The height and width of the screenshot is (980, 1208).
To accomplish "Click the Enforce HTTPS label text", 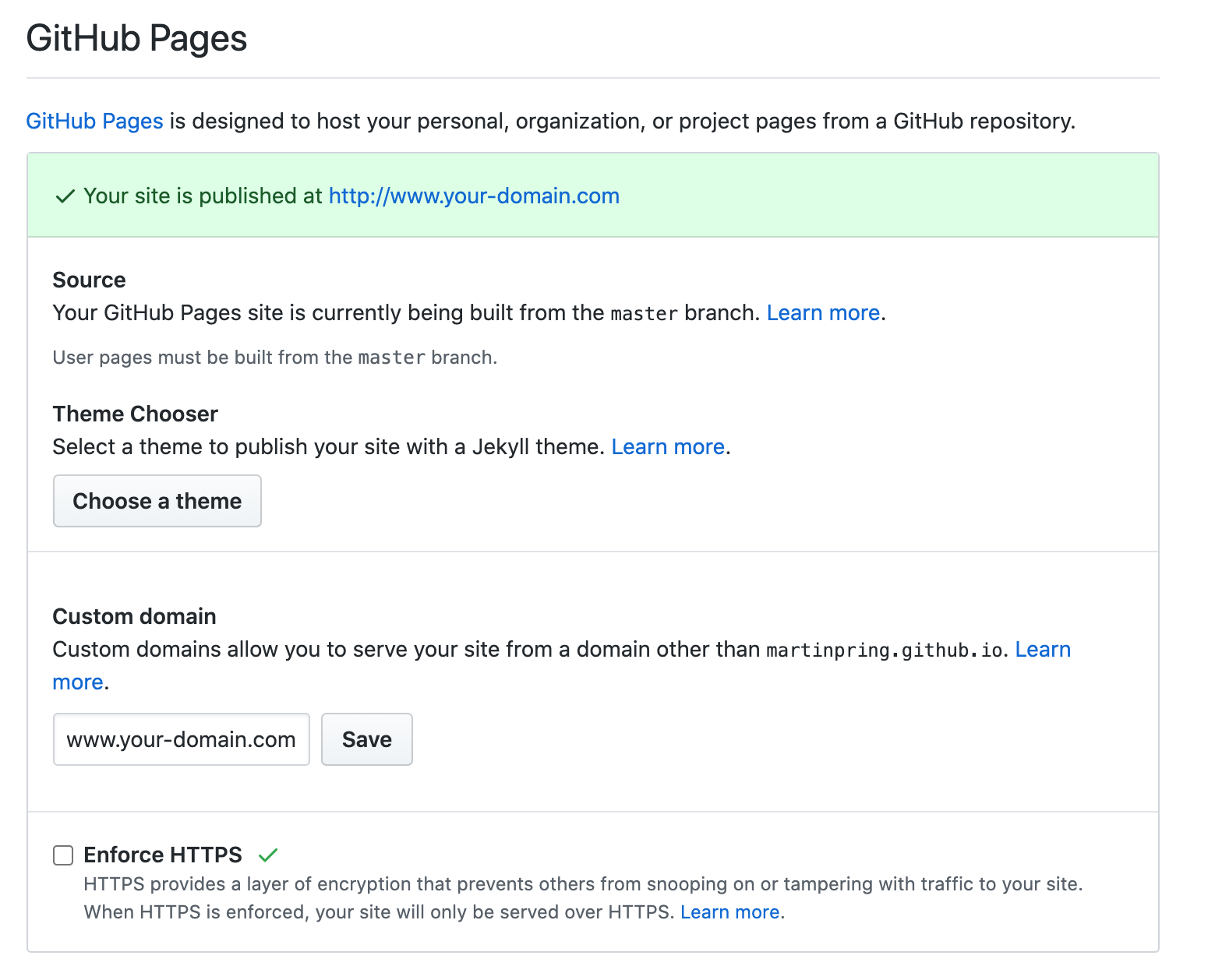I will tap(162, 855).
